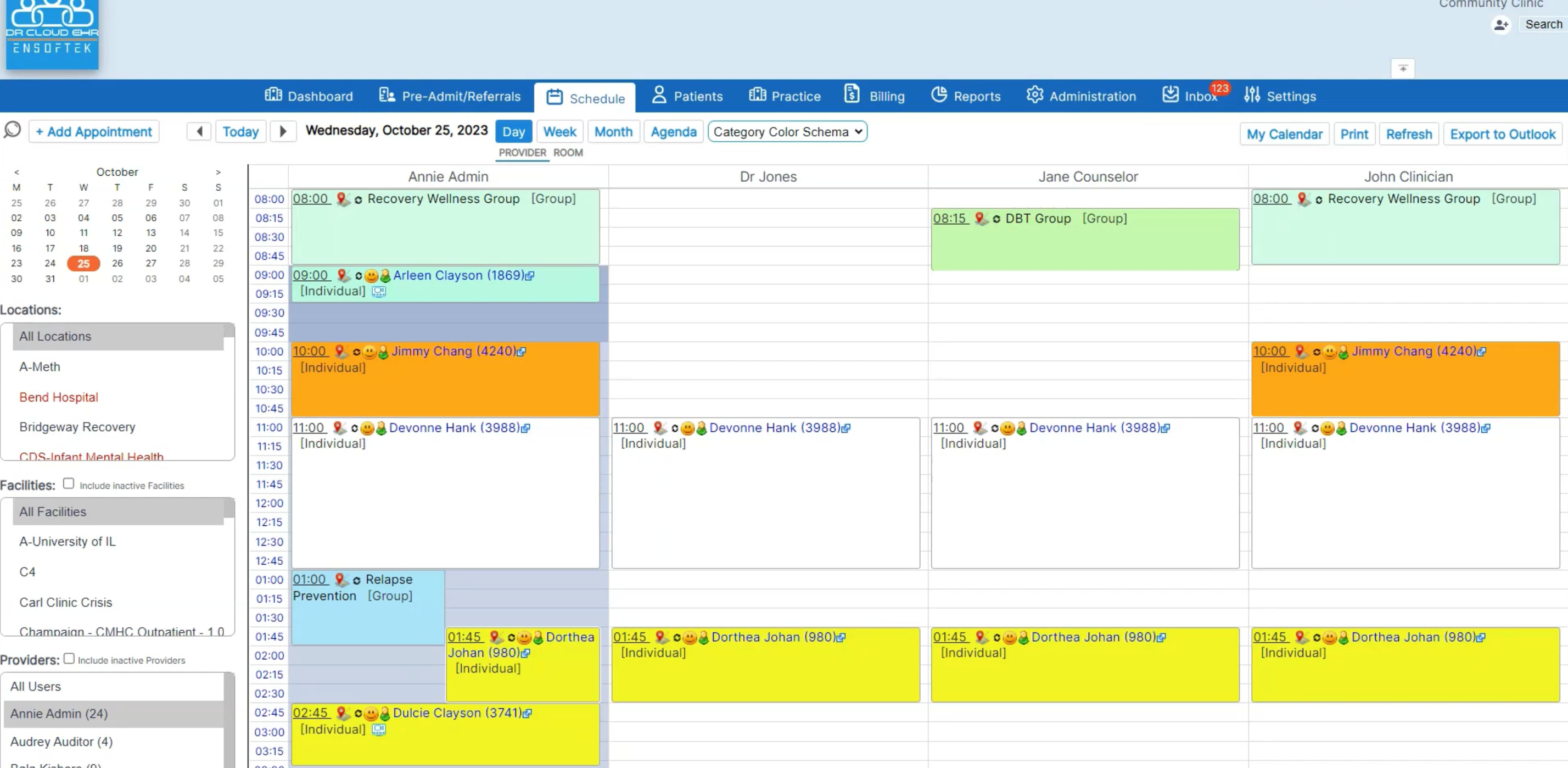Viewport: 1568px width, 768px height.
Task: Enable the Include inactive Facilities checkbox
Action: [69, 483]
